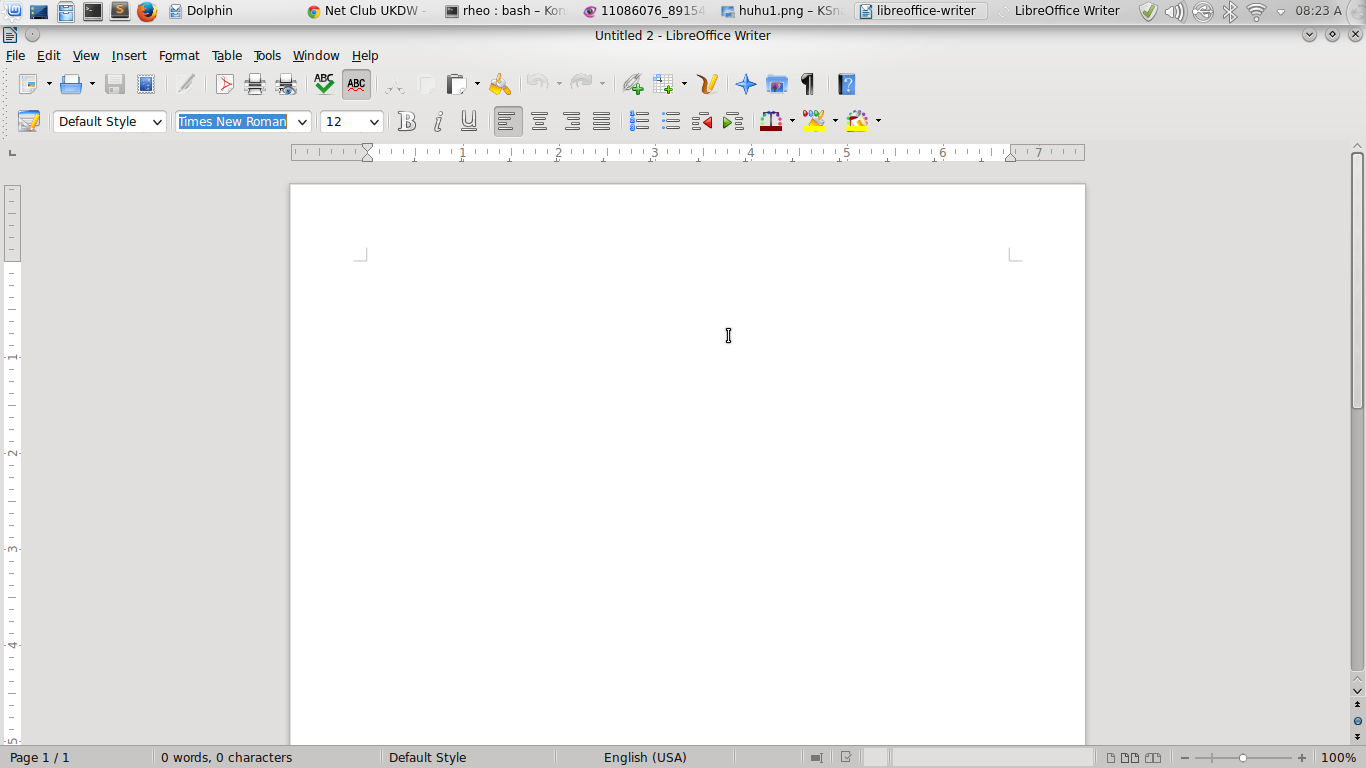Toggle selection mode in status bar
1366x768 pixels.
[817, 757]
